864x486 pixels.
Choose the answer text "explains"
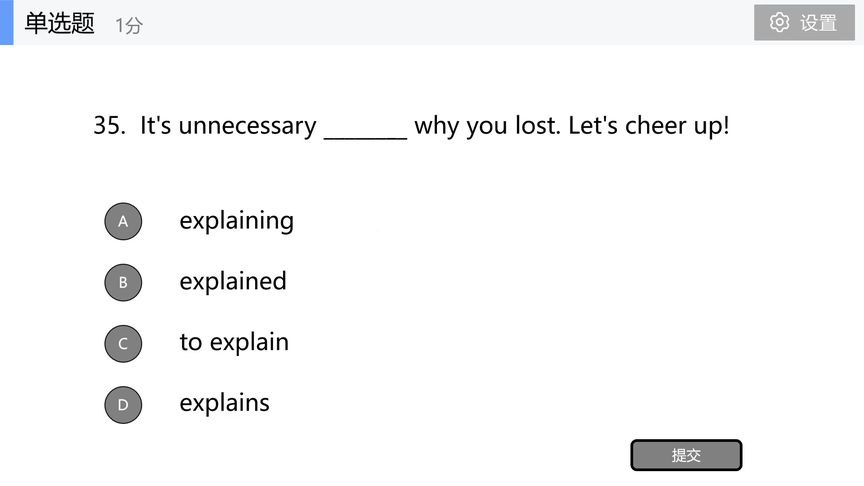coord(224,403)
